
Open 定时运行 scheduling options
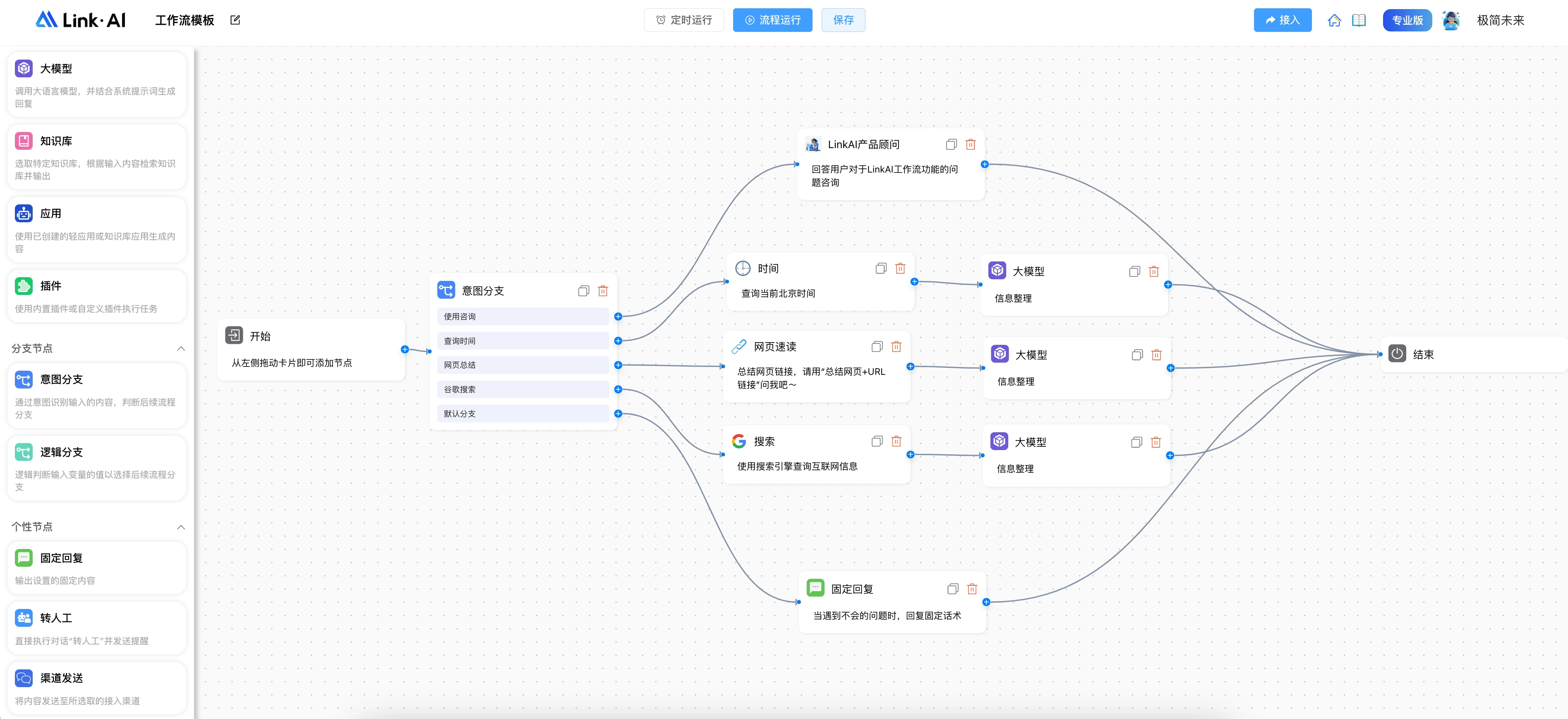pyautogui.click(x=683, y=20)
